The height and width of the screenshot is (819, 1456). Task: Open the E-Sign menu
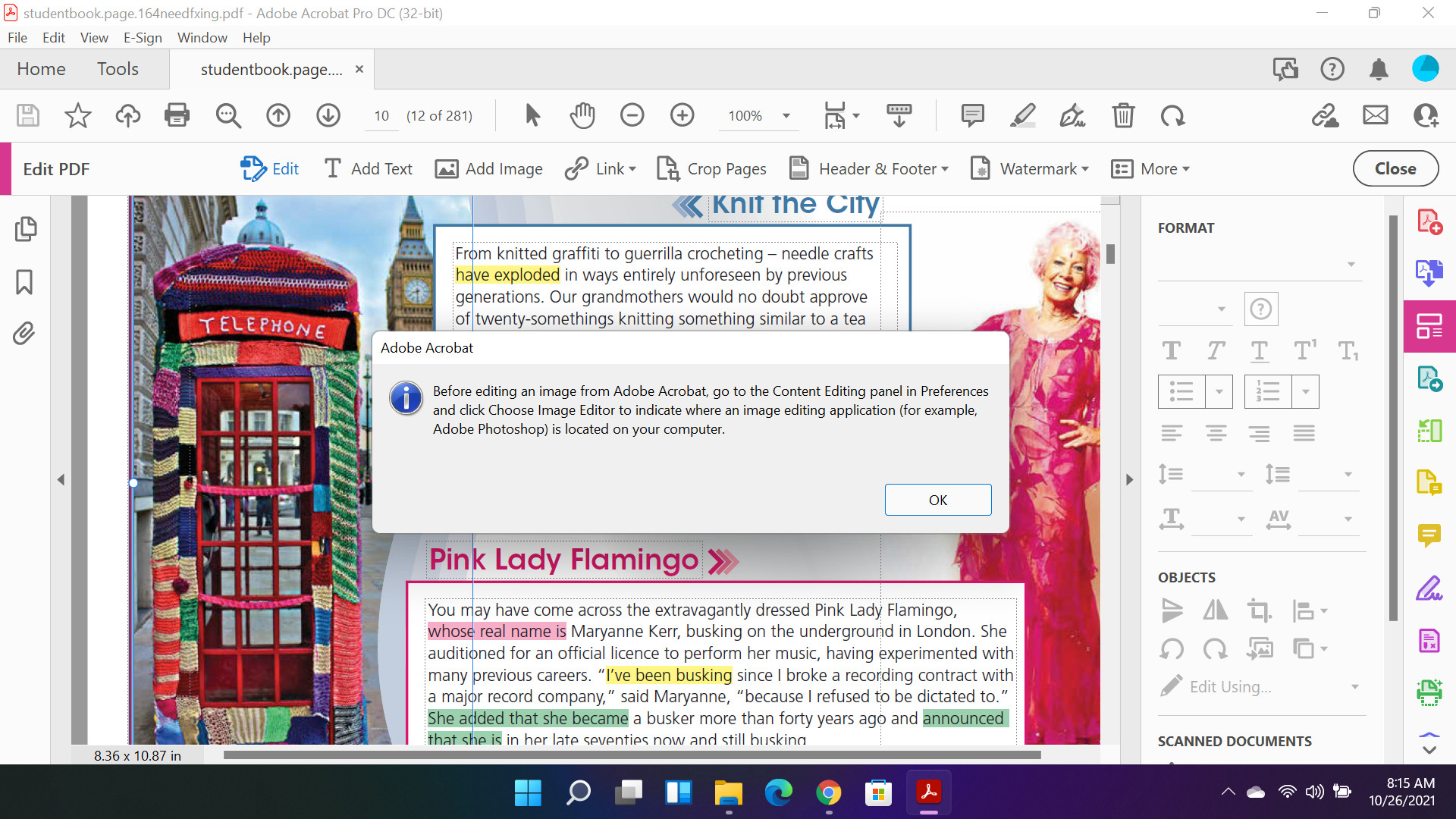[143, 37]
